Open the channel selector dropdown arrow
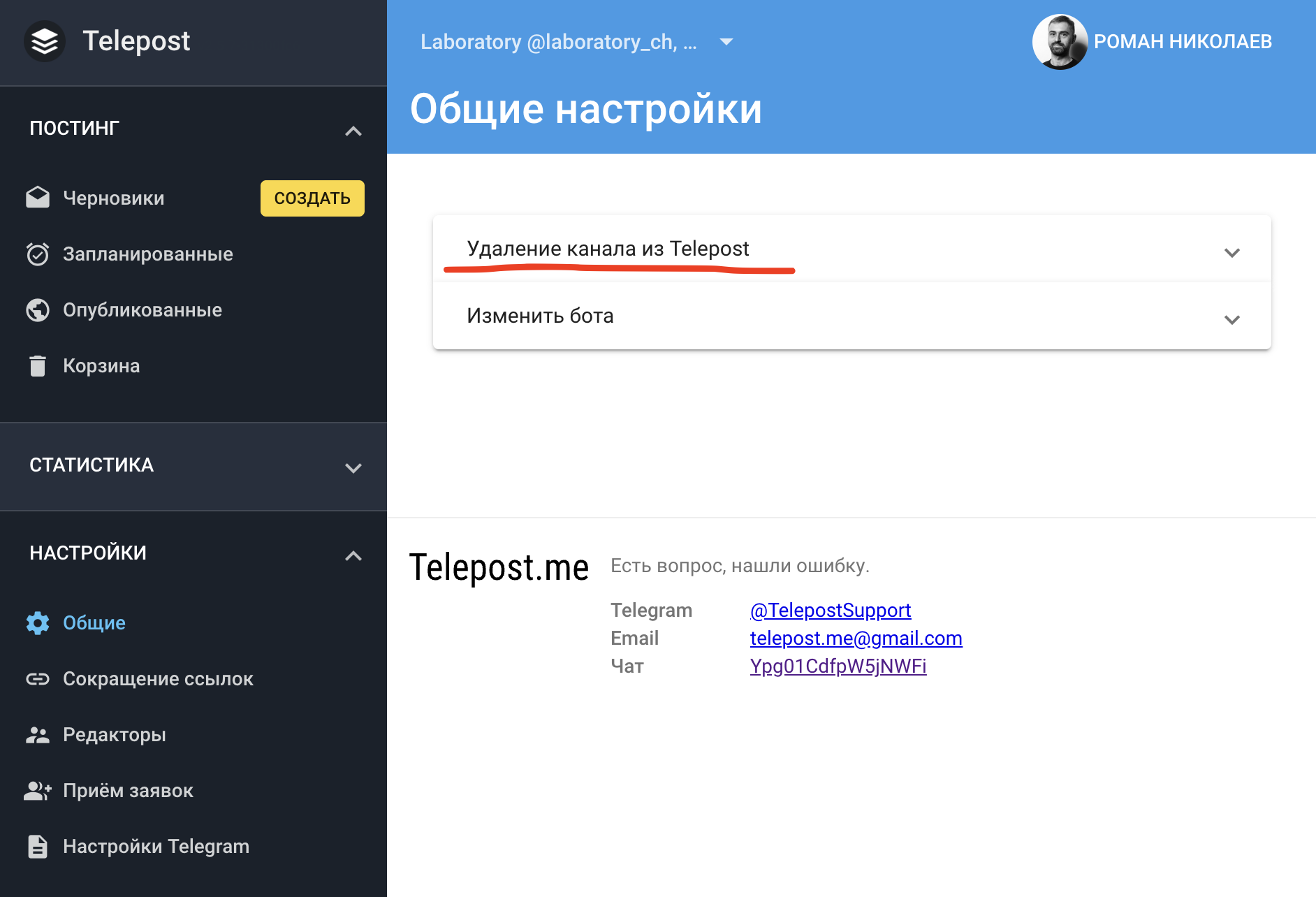The image size is (1316, 897). (x=726, y=42)
